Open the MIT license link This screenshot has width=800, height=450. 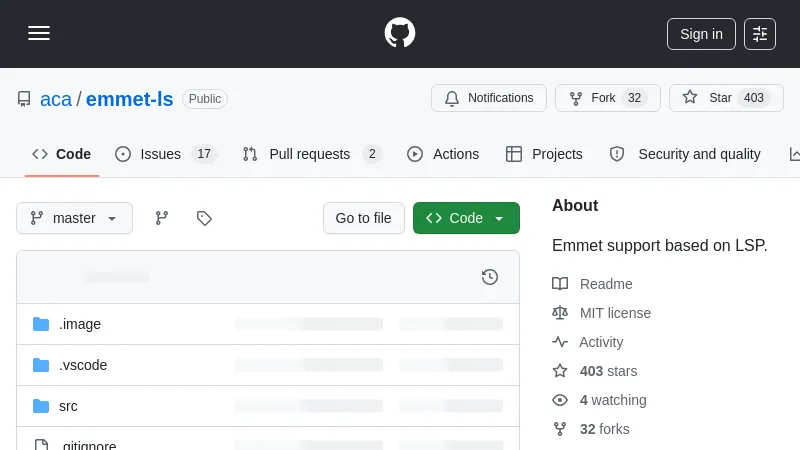click(615, 313)
